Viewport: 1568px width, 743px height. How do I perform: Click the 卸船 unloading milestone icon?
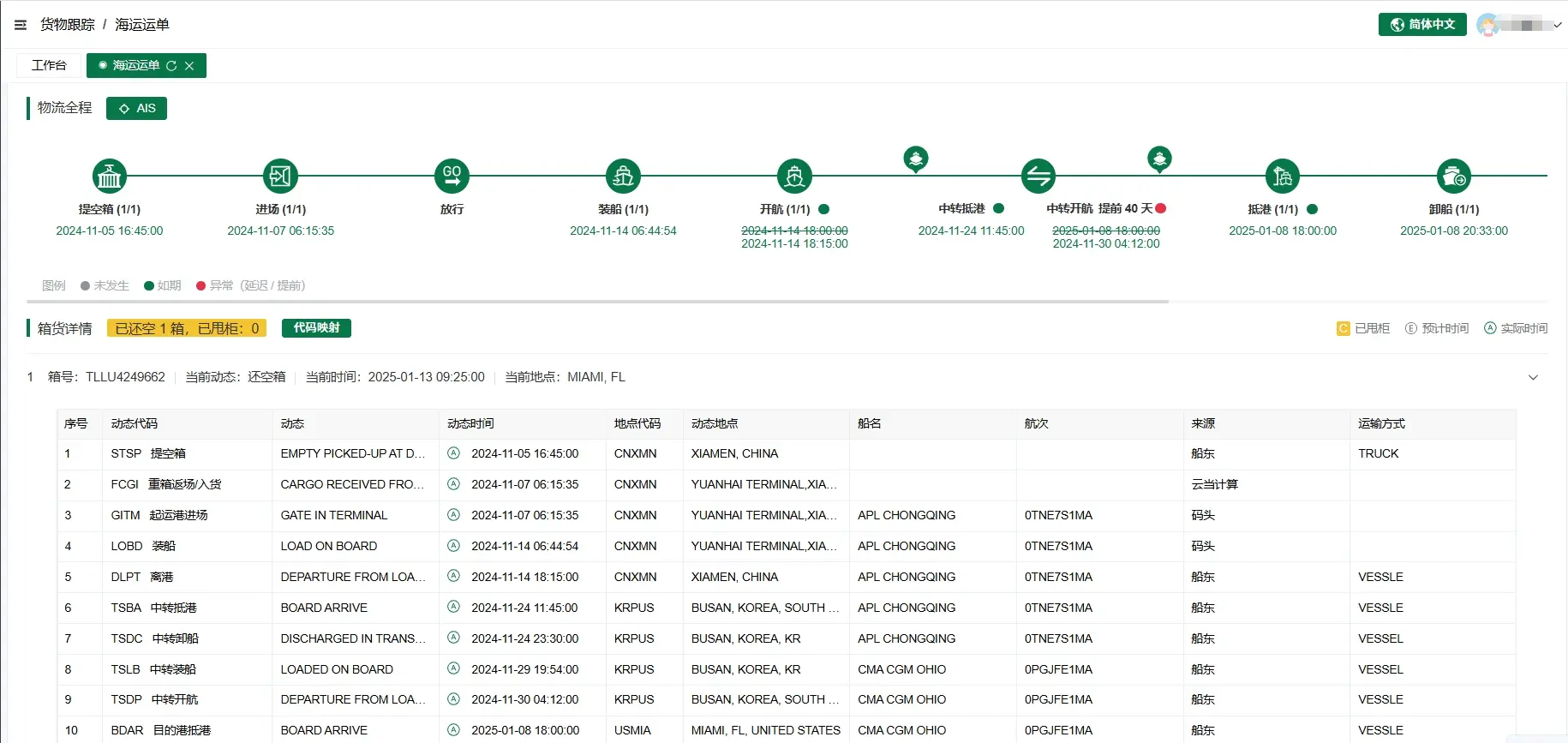coord(1454,177)
